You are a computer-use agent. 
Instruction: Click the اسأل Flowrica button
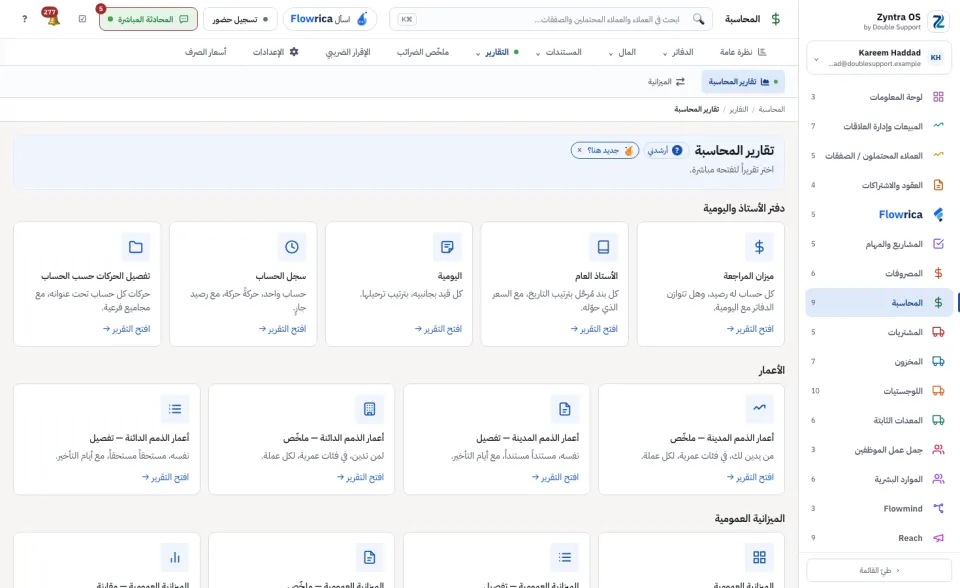pos(329,19)
